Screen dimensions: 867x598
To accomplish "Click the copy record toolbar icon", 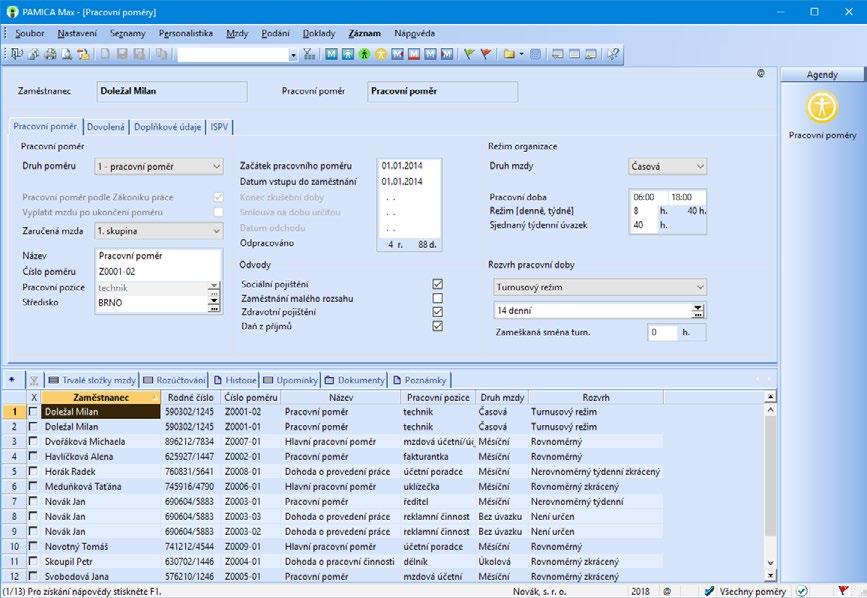I will [x=161, y=54].
